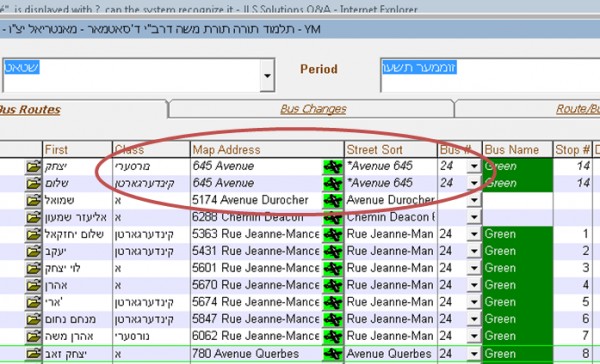Select green Bus Name cell for stop 1
Screen dimensions: 600x364
coord(517,234)
